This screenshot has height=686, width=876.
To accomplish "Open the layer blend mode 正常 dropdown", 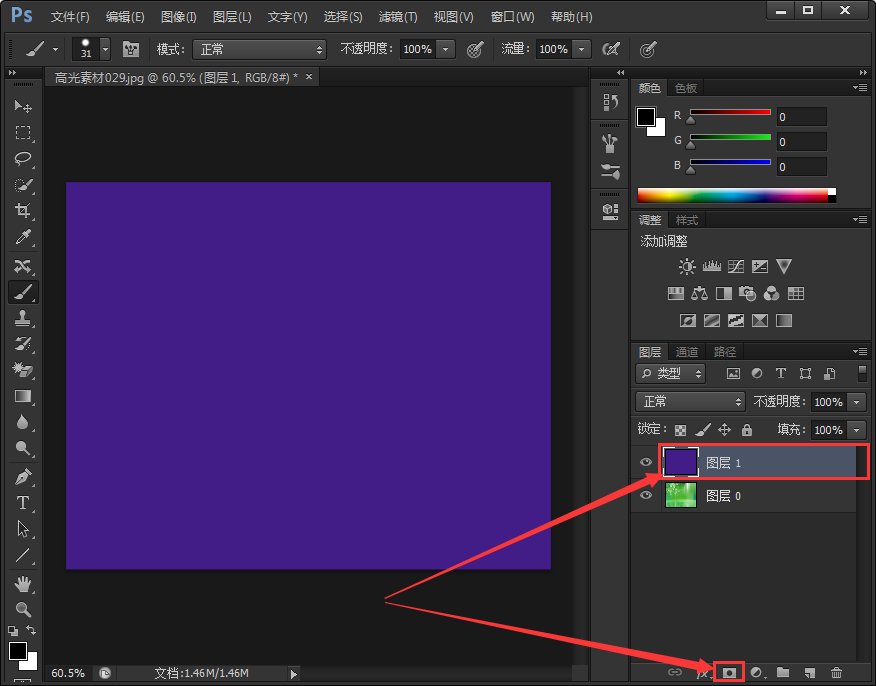I will (691, 401).
